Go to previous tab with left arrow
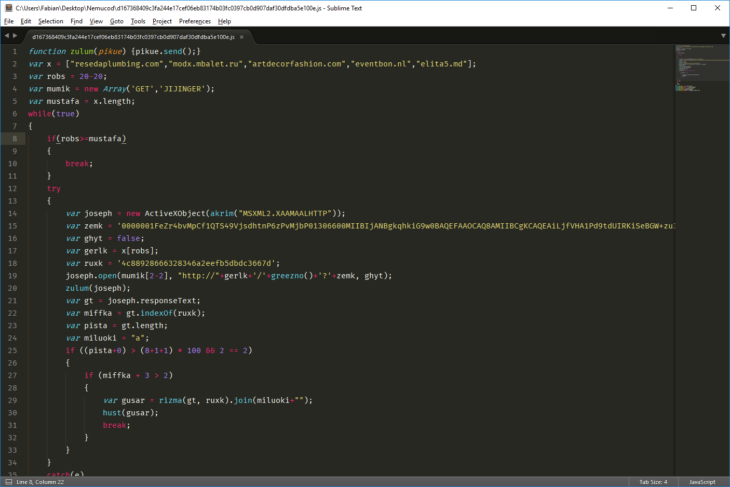 click(x=7, y=35)
